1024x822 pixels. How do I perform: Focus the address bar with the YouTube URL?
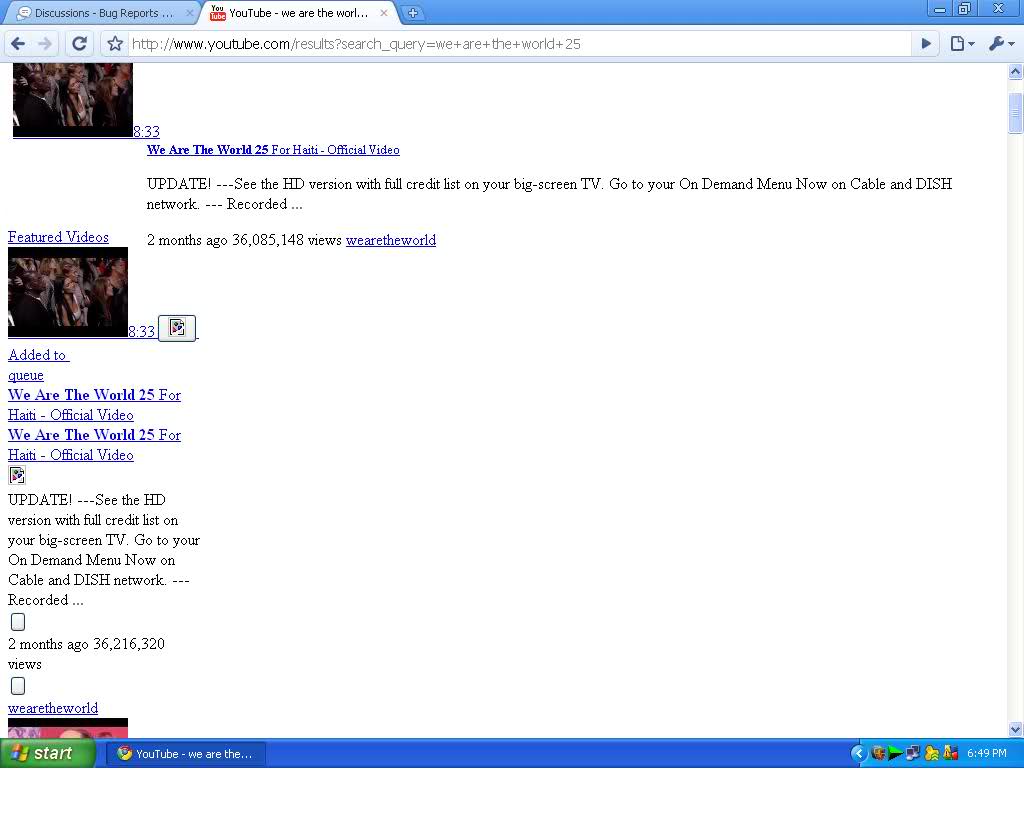pyautogui.click(x=519, y=44)
